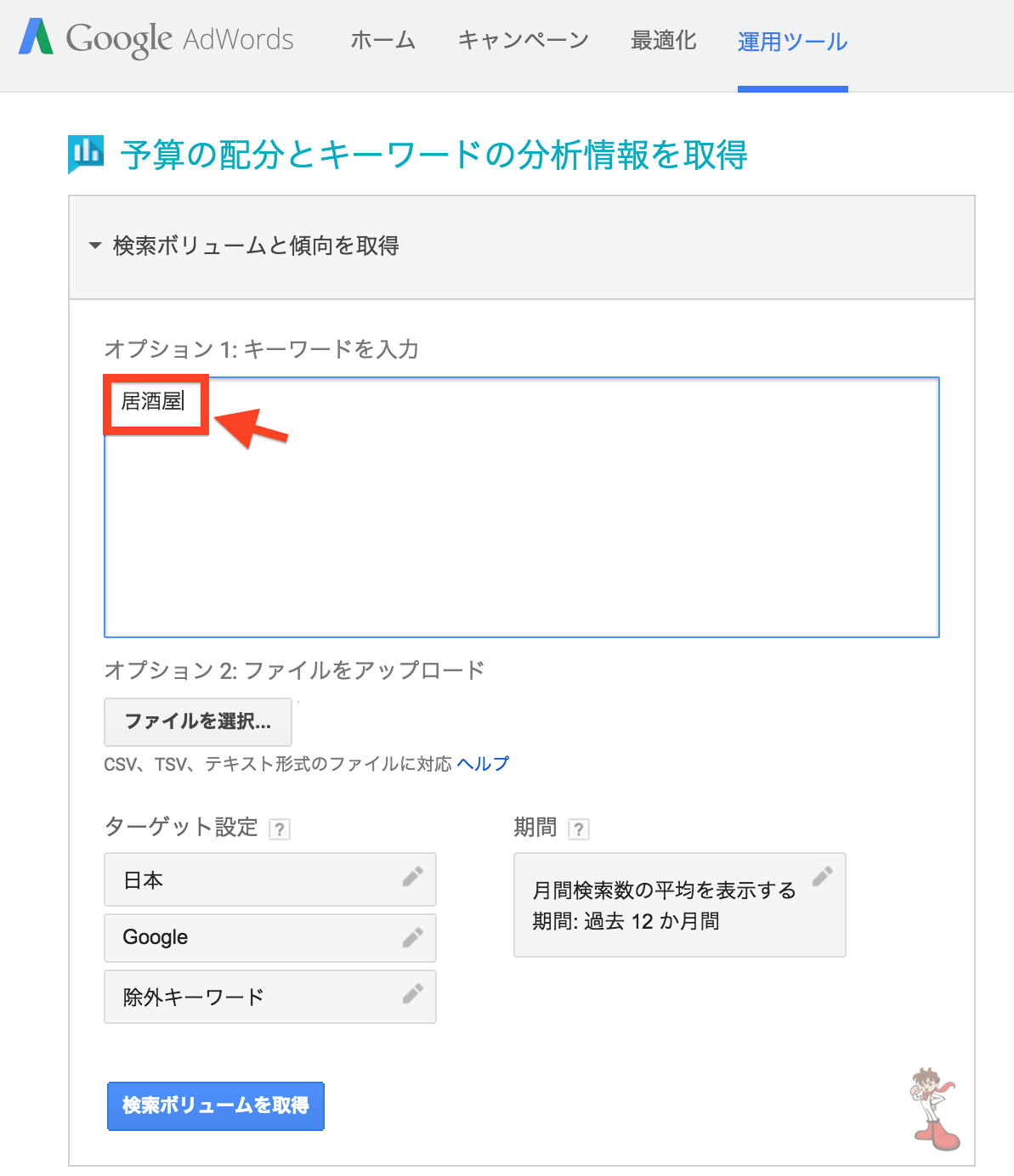Click the blue bar-chart planner icon
The image size is (1014, 1176).
point(86,154)
